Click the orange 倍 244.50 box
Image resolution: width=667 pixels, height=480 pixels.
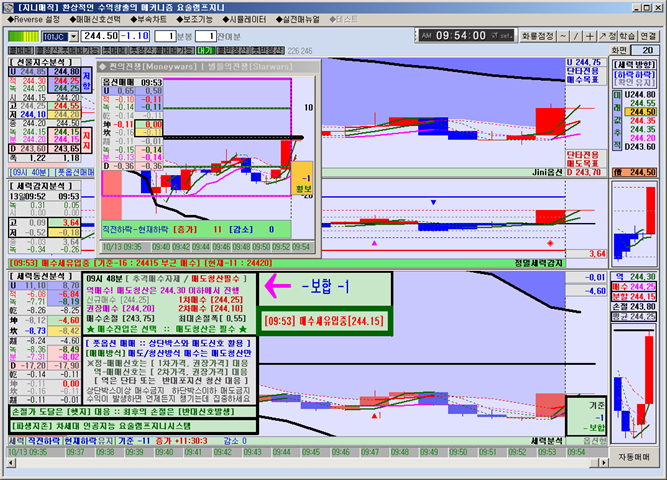[634, 172]
